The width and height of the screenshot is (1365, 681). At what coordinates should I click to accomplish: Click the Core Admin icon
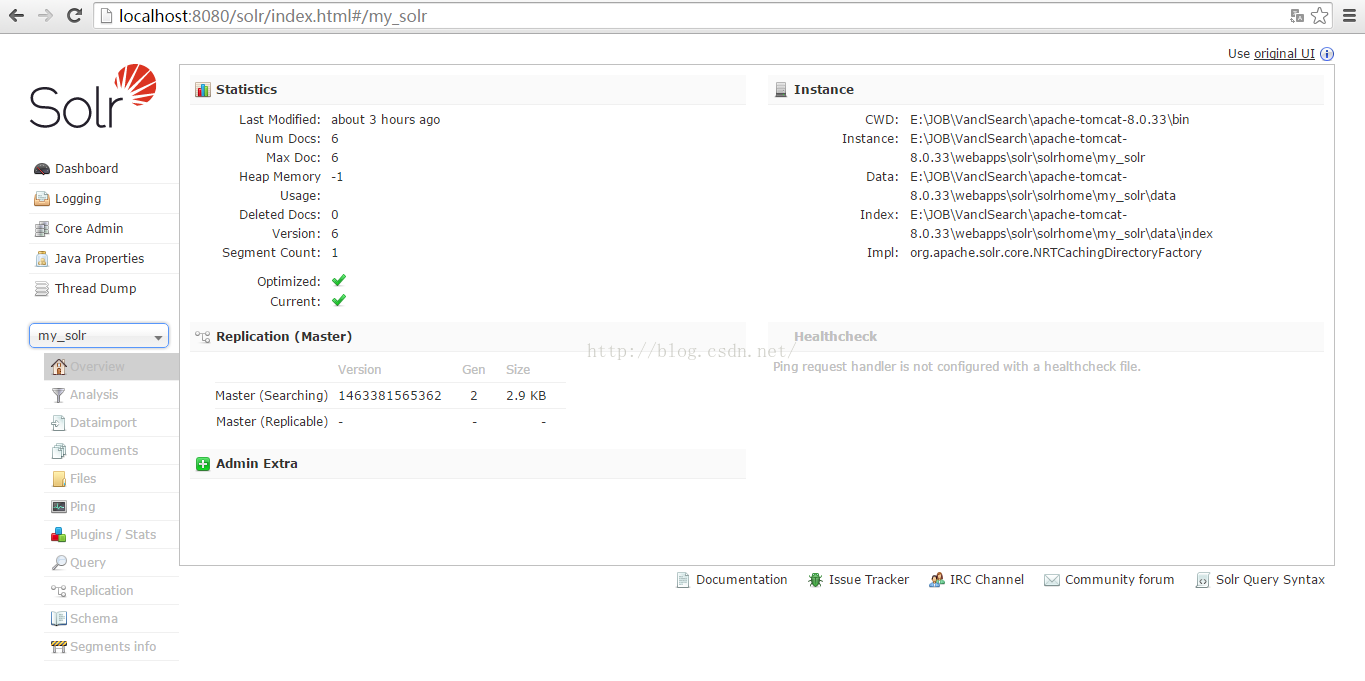(42, 229)
